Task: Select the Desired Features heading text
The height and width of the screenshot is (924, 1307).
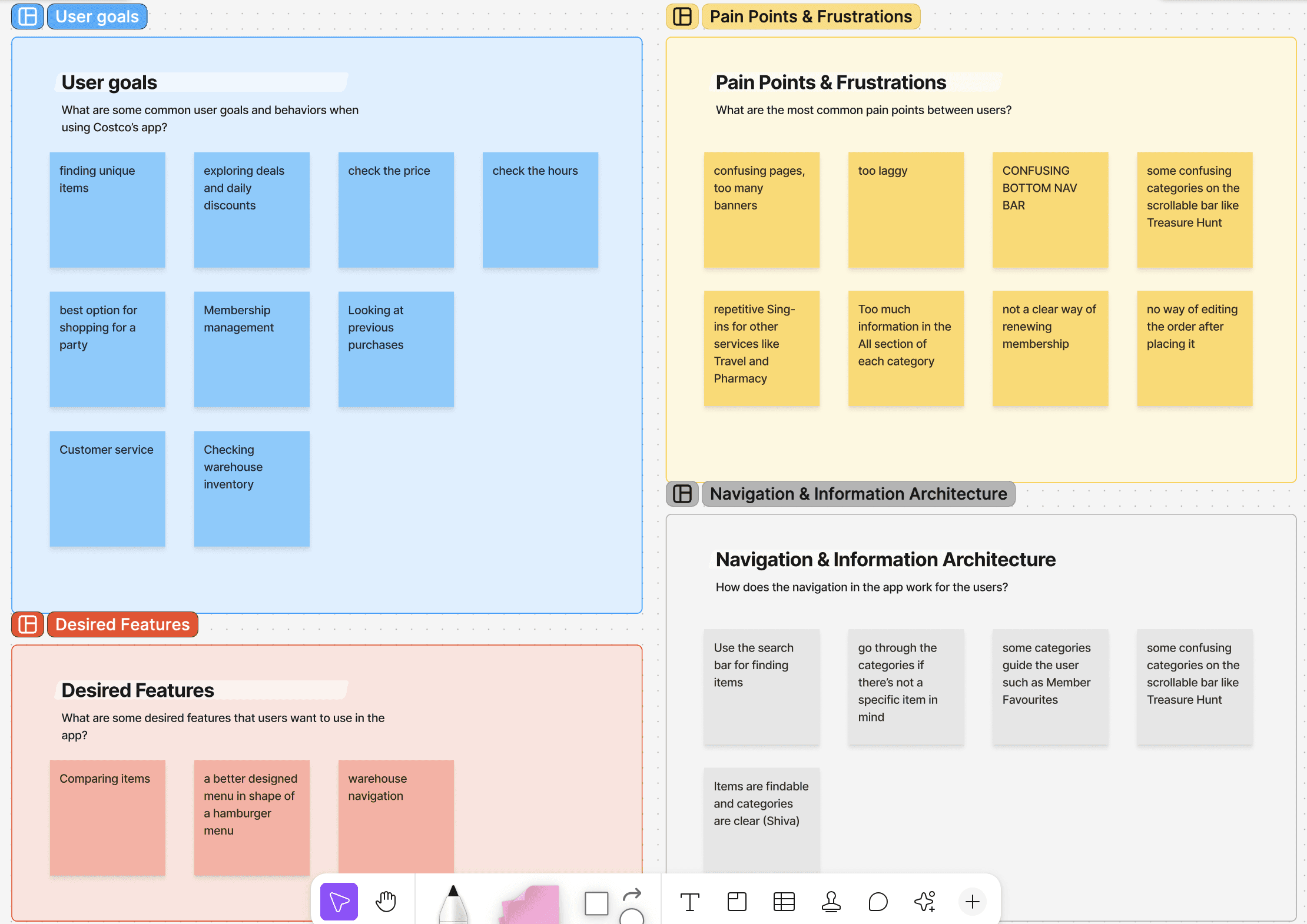Action: 138,690
